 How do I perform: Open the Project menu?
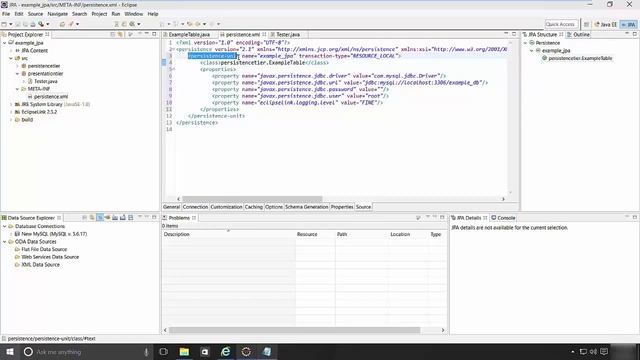(x=99, y=14)
